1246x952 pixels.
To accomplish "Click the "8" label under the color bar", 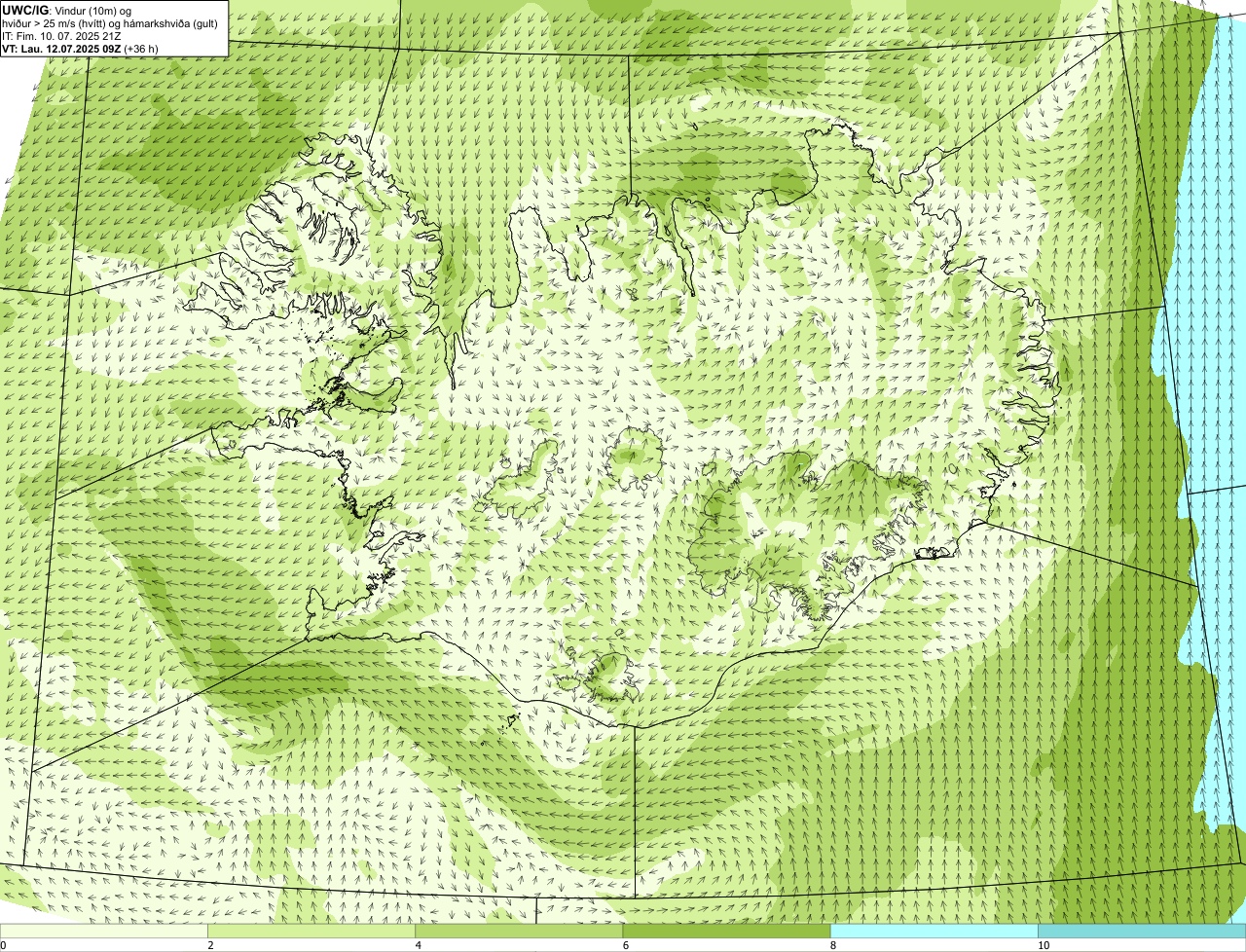I will 833,945.
